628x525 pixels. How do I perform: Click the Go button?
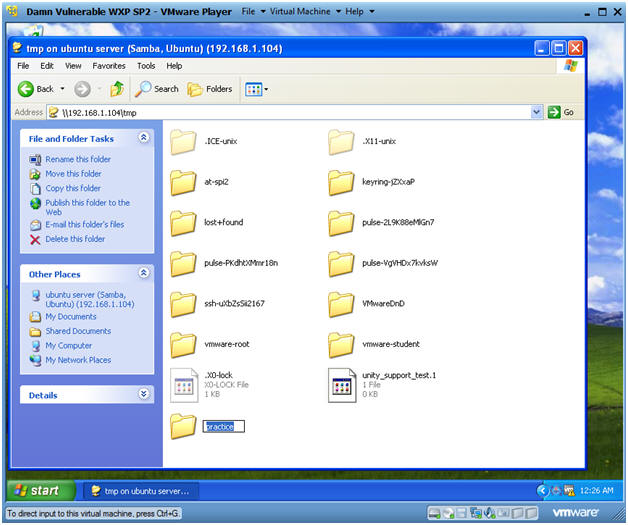[x=561, y=113]
